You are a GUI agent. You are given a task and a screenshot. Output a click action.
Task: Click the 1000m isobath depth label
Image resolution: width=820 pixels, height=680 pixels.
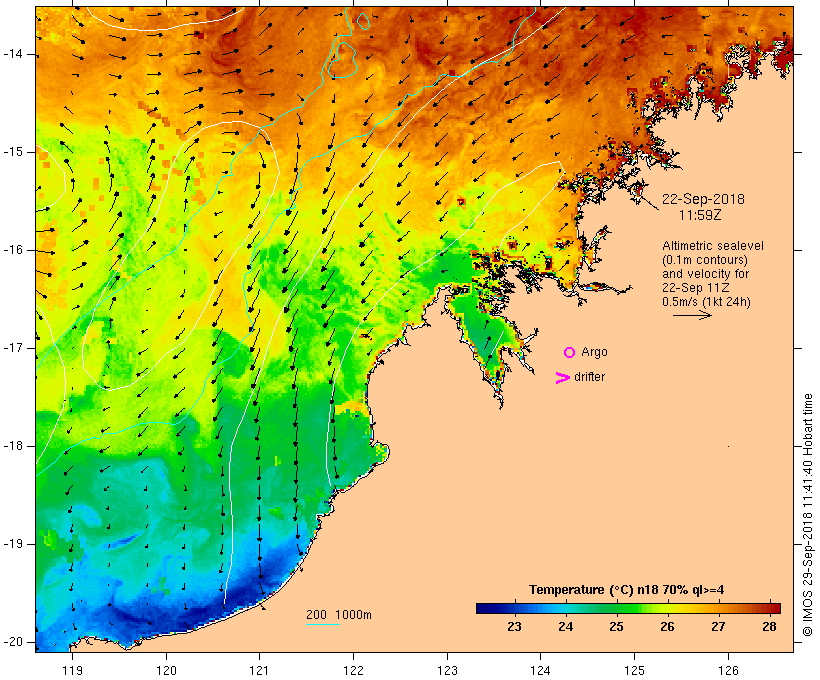click(x=353, y=615)
